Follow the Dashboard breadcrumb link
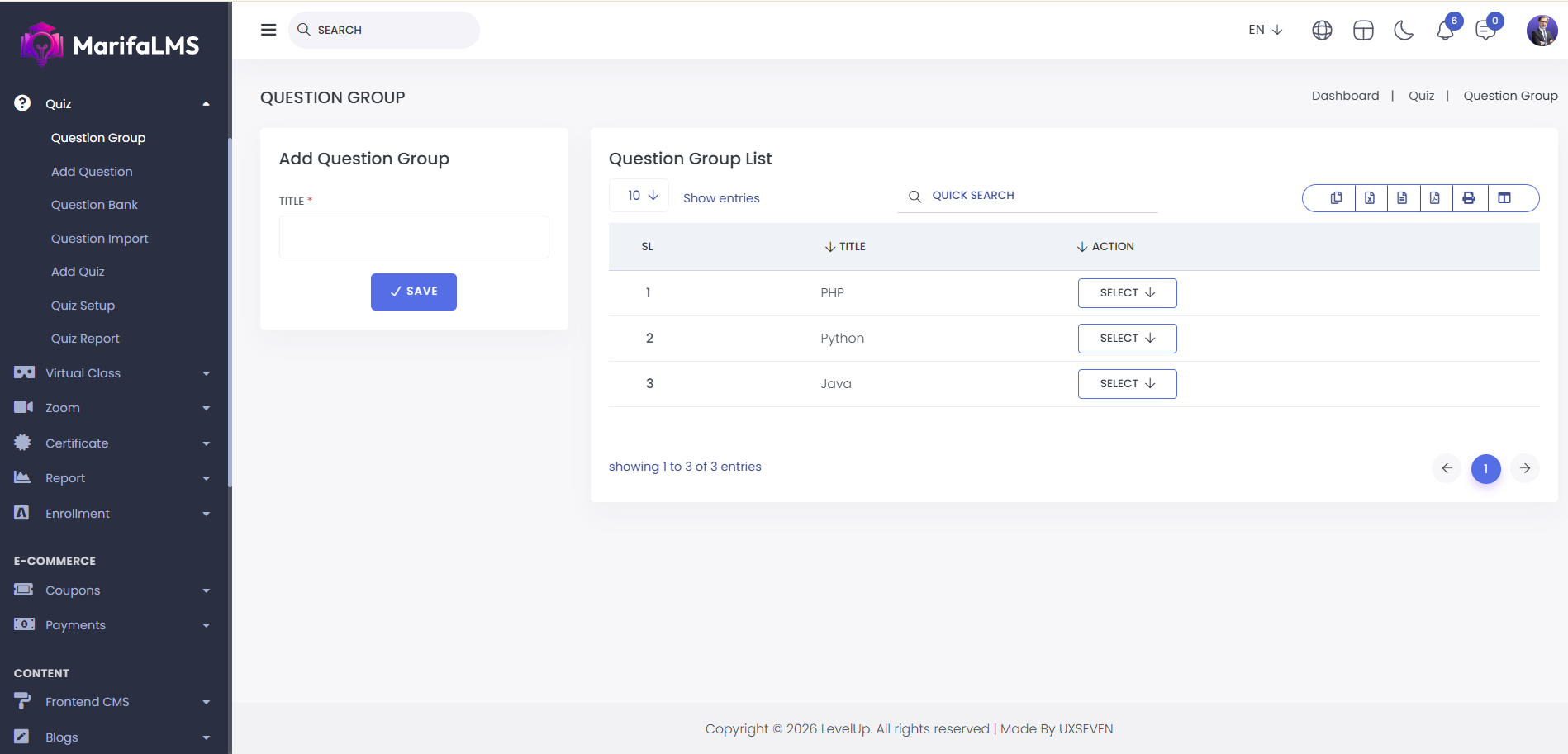1568x754 pixels. (x=1345, y=96)
